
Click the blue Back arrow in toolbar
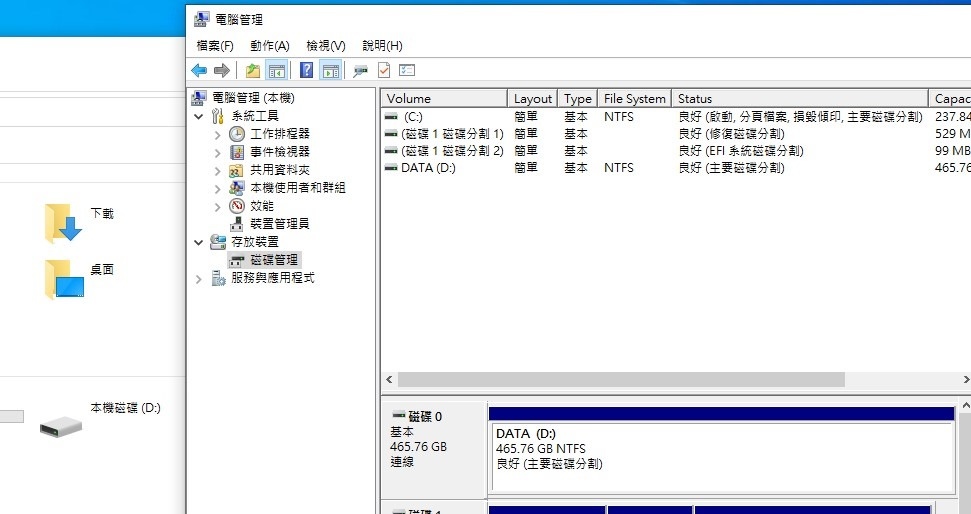(x=199, y=71)
